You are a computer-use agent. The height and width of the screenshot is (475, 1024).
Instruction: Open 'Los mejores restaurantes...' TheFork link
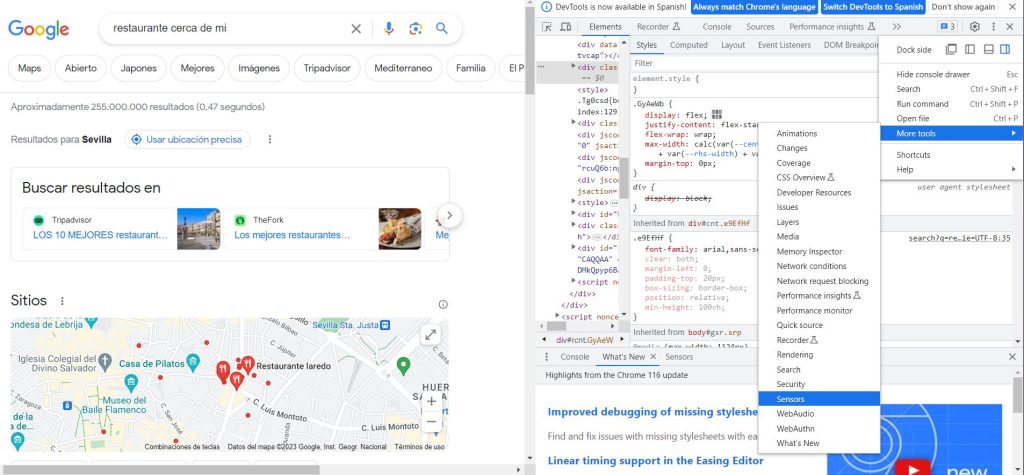pyautogui.click(x=292, y=235)
